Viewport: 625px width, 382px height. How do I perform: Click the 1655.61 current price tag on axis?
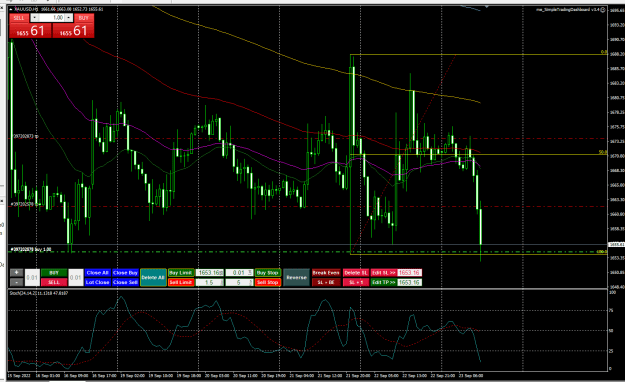[616, 244]
